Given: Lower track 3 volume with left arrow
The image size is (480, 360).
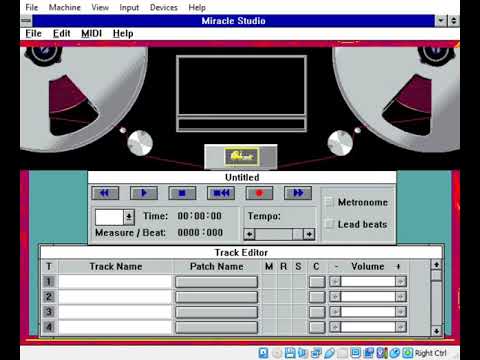Looking at the screenshot, I should (335, 312).
